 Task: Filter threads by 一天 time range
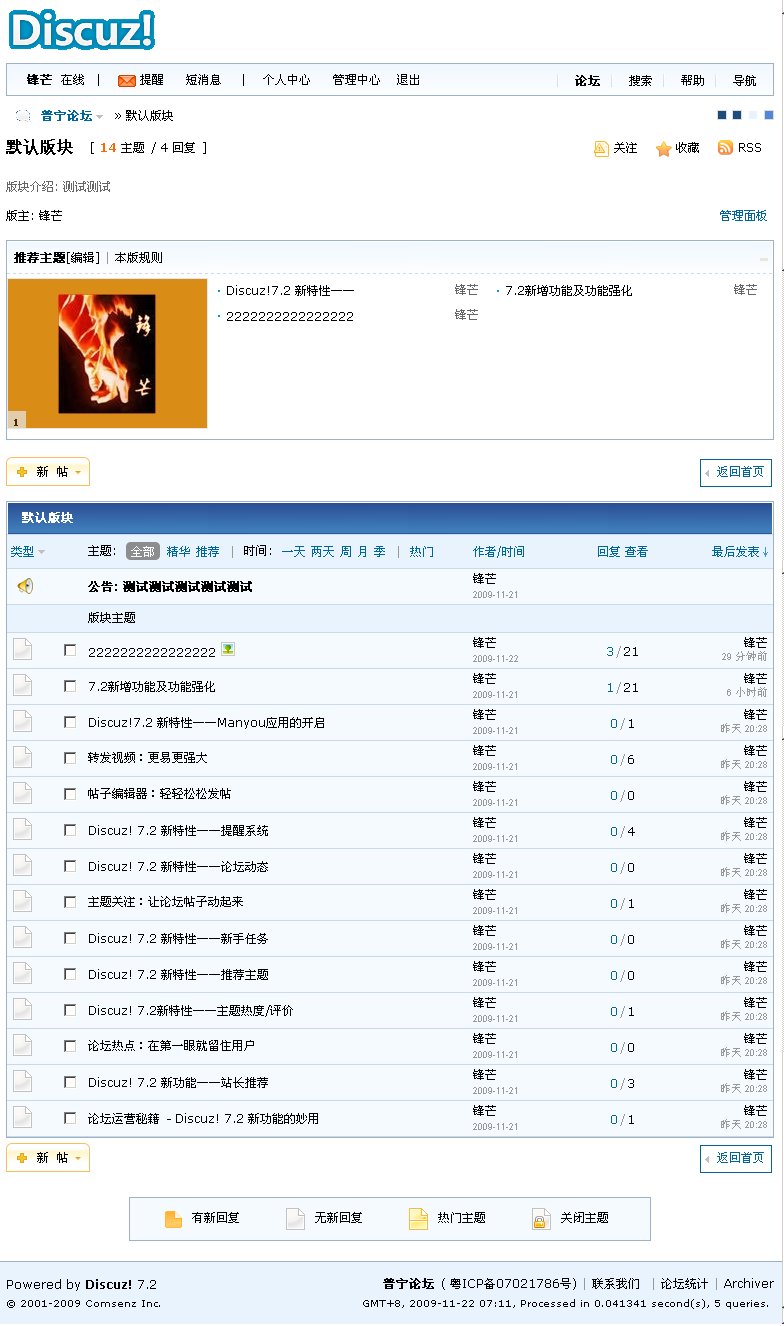(293, 552)
